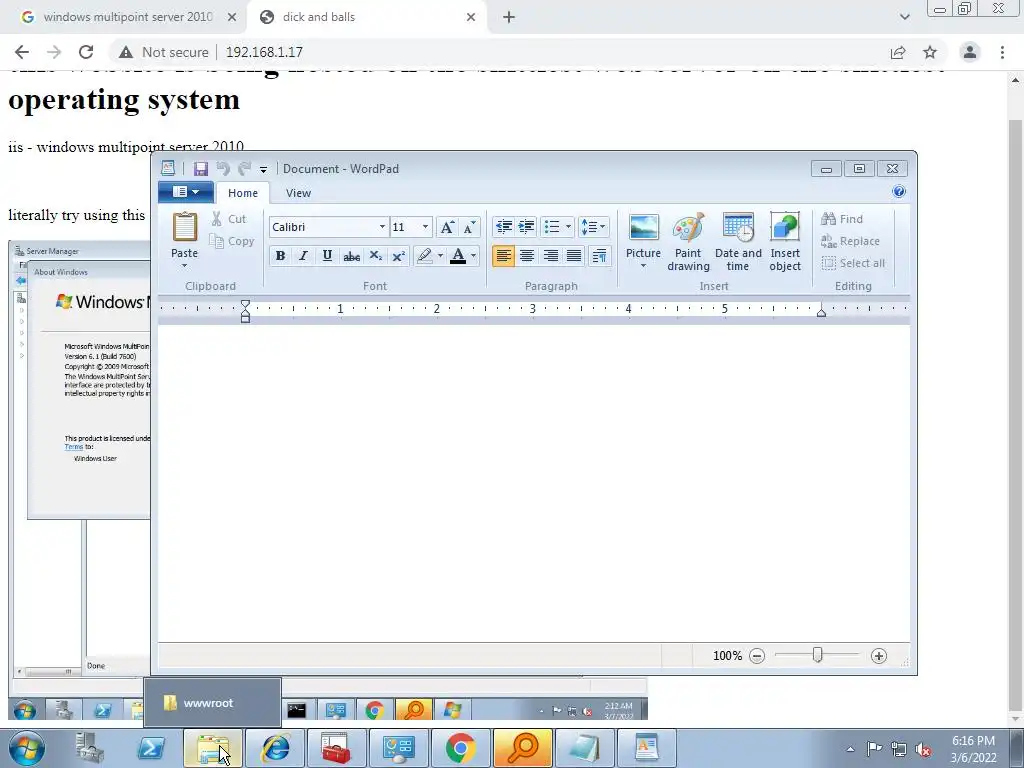Image resolution: width=1024 pixels, height=768 pixels.
Task: Click Find in Editing group
Action: pos(842,219)
